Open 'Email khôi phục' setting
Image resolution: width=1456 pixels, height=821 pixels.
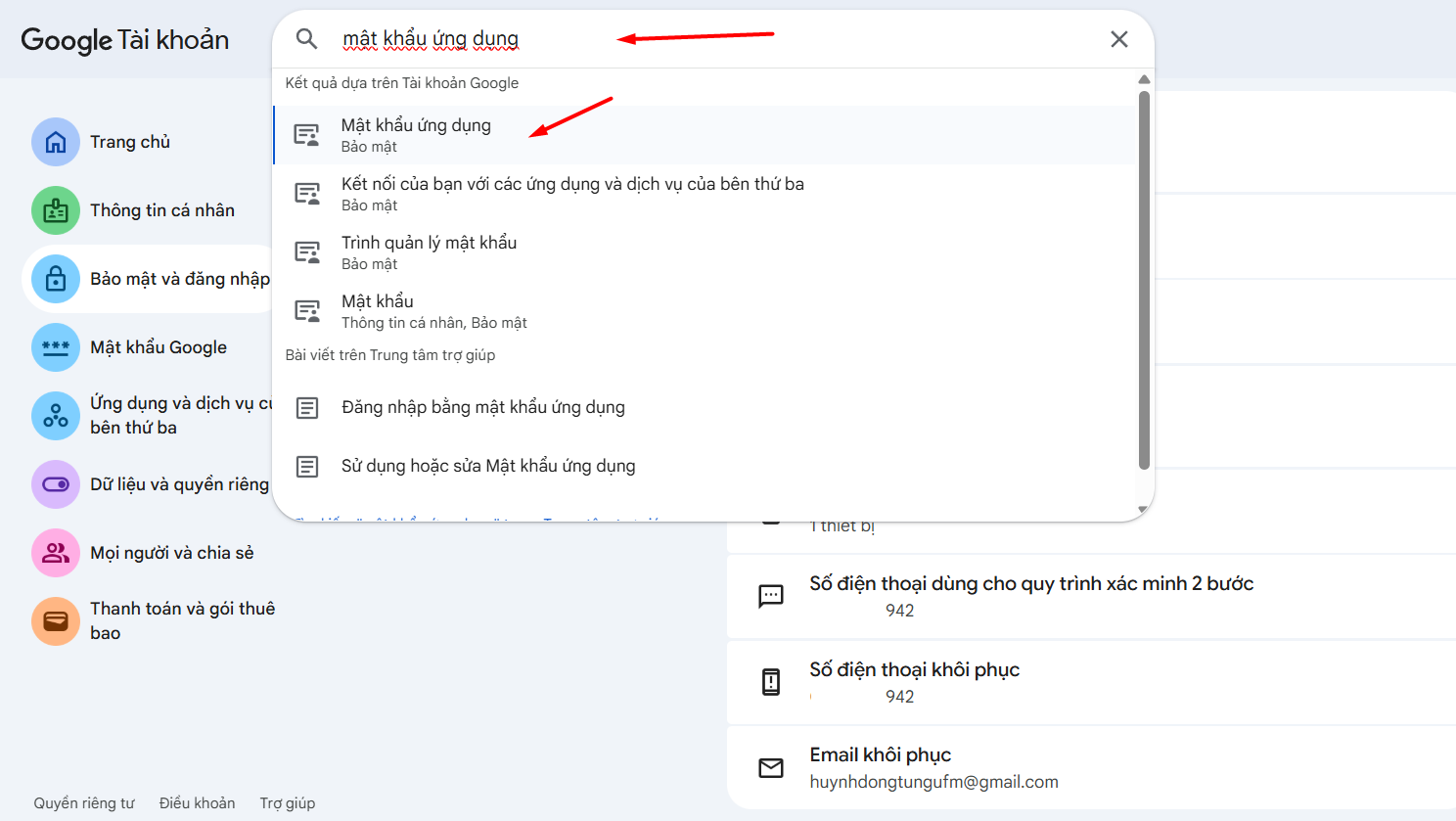[x=1091, y=768]
